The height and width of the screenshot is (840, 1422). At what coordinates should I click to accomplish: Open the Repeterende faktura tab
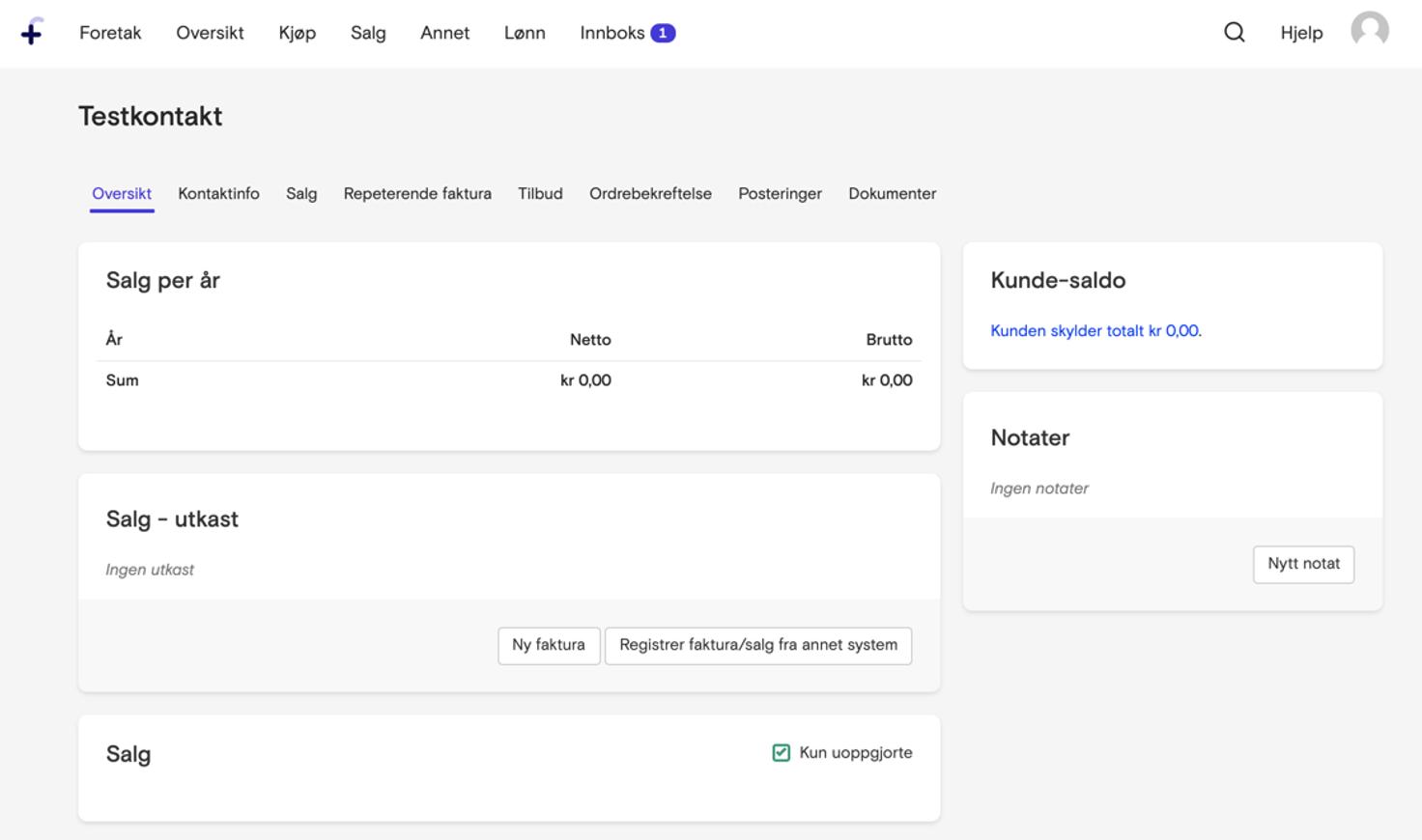(417, 193)
